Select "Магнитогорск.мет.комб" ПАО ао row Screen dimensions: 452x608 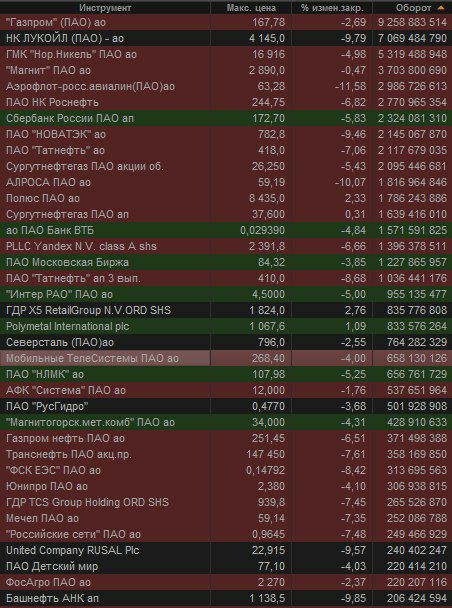(x=226, y=422)
